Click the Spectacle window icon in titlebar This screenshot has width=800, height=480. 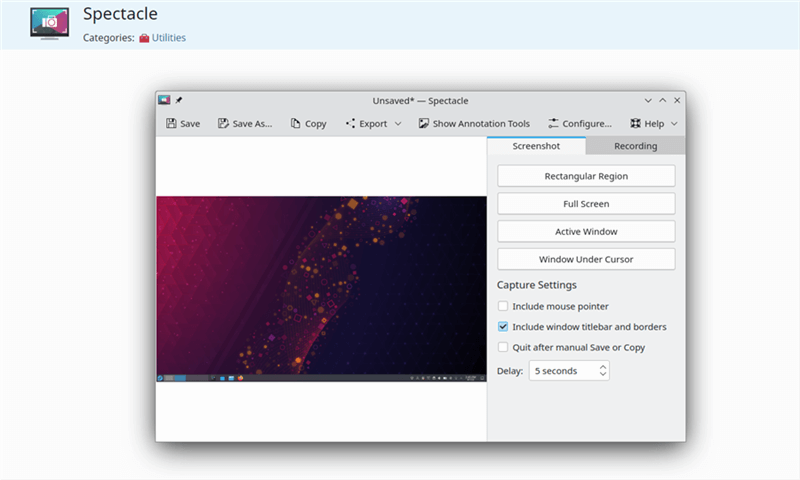[164, 100]
